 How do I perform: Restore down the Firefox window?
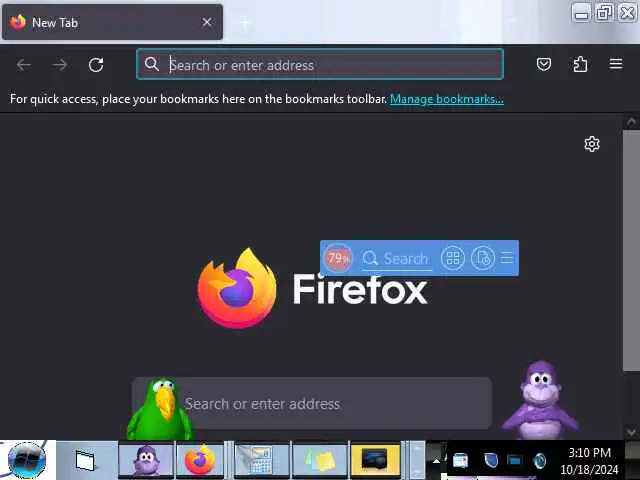pyautogui.click(x=604, y=13)
